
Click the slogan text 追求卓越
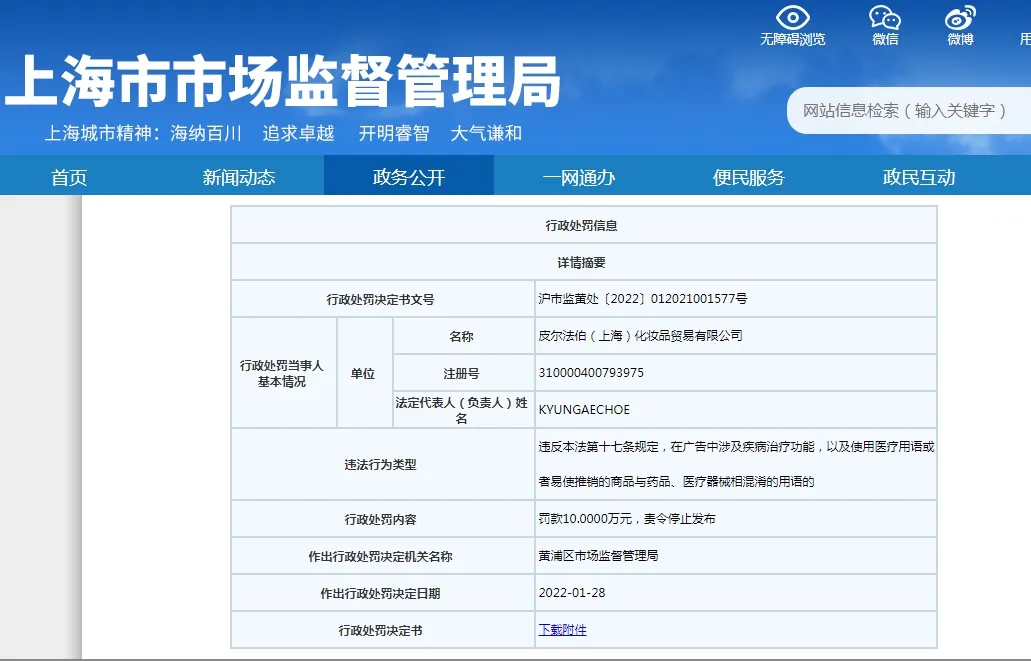(x=299, y=133)
